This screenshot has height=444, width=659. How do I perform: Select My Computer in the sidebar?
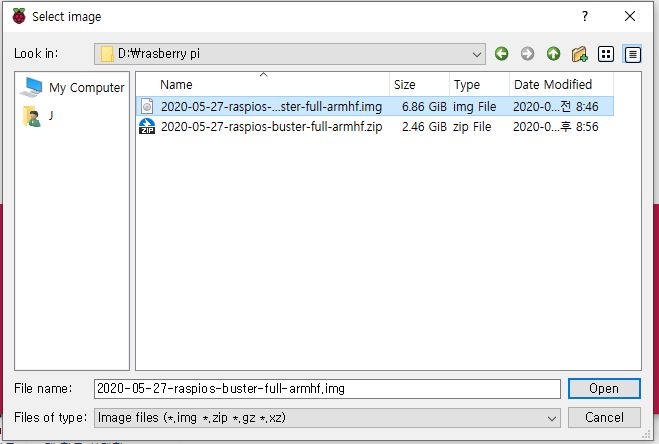pyautogui.click(x=72, y=87)
